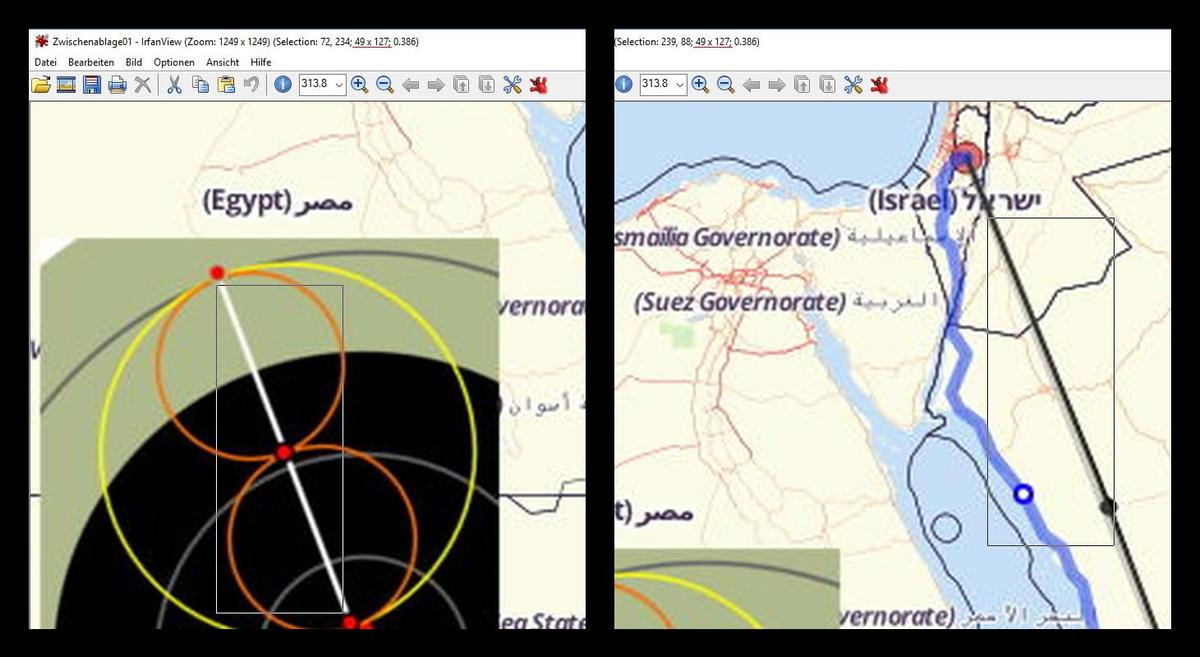Open the Ansicht menu
The height and width of the screenshot is (657, 1200).
(223, 62)
